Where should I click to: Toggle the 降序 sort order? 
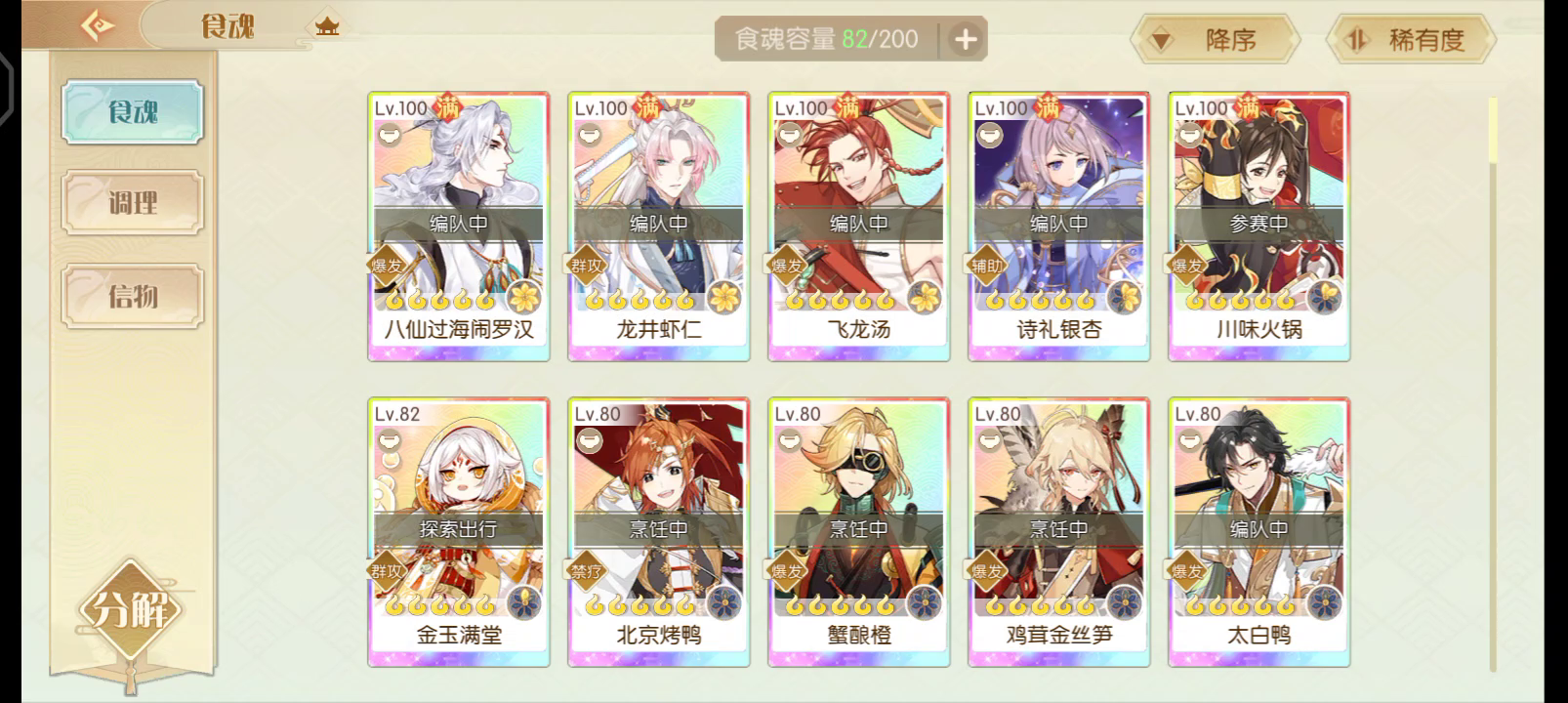coord(1215,40)
